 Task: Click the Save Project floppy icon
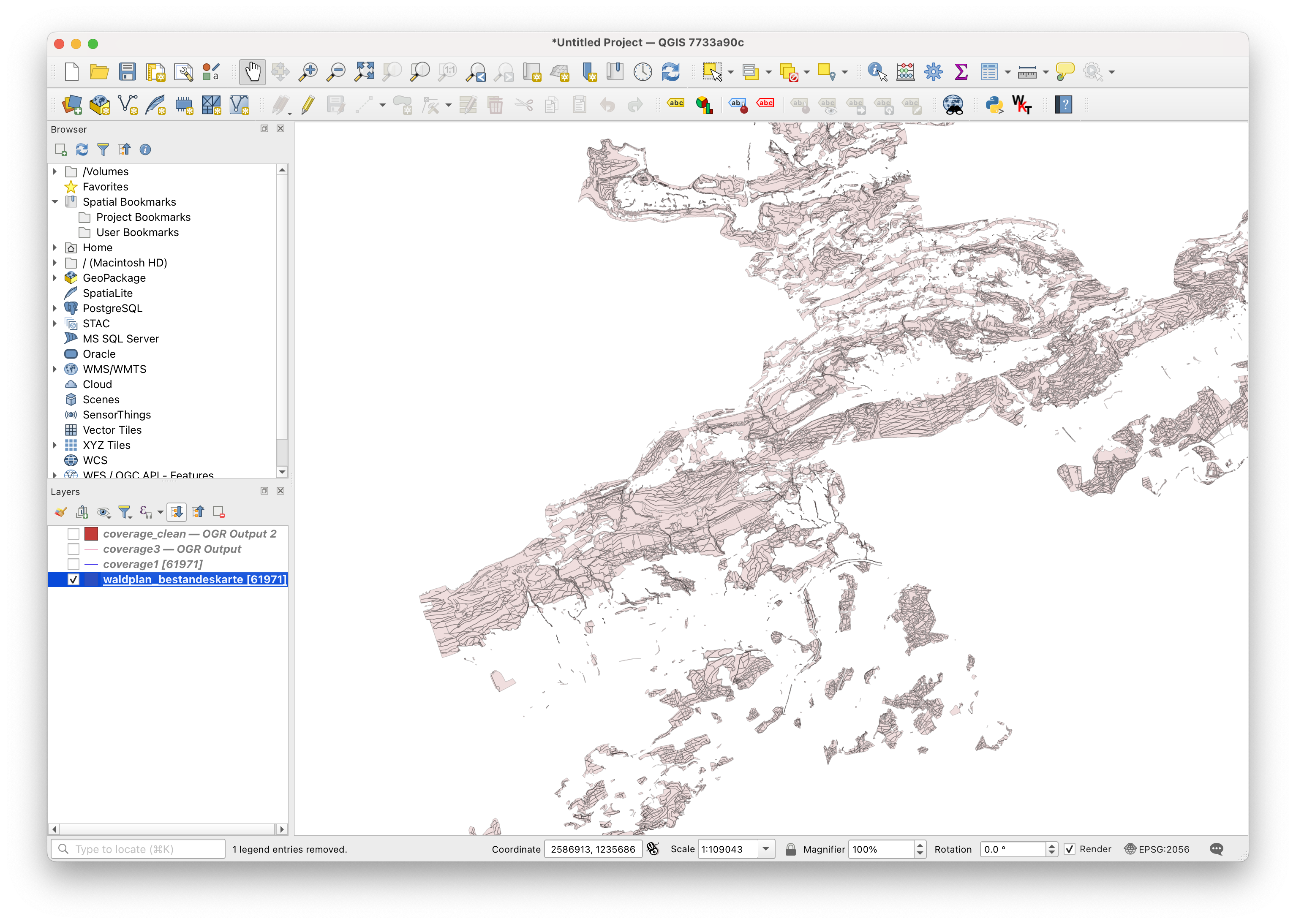click(x=128, y=72)
